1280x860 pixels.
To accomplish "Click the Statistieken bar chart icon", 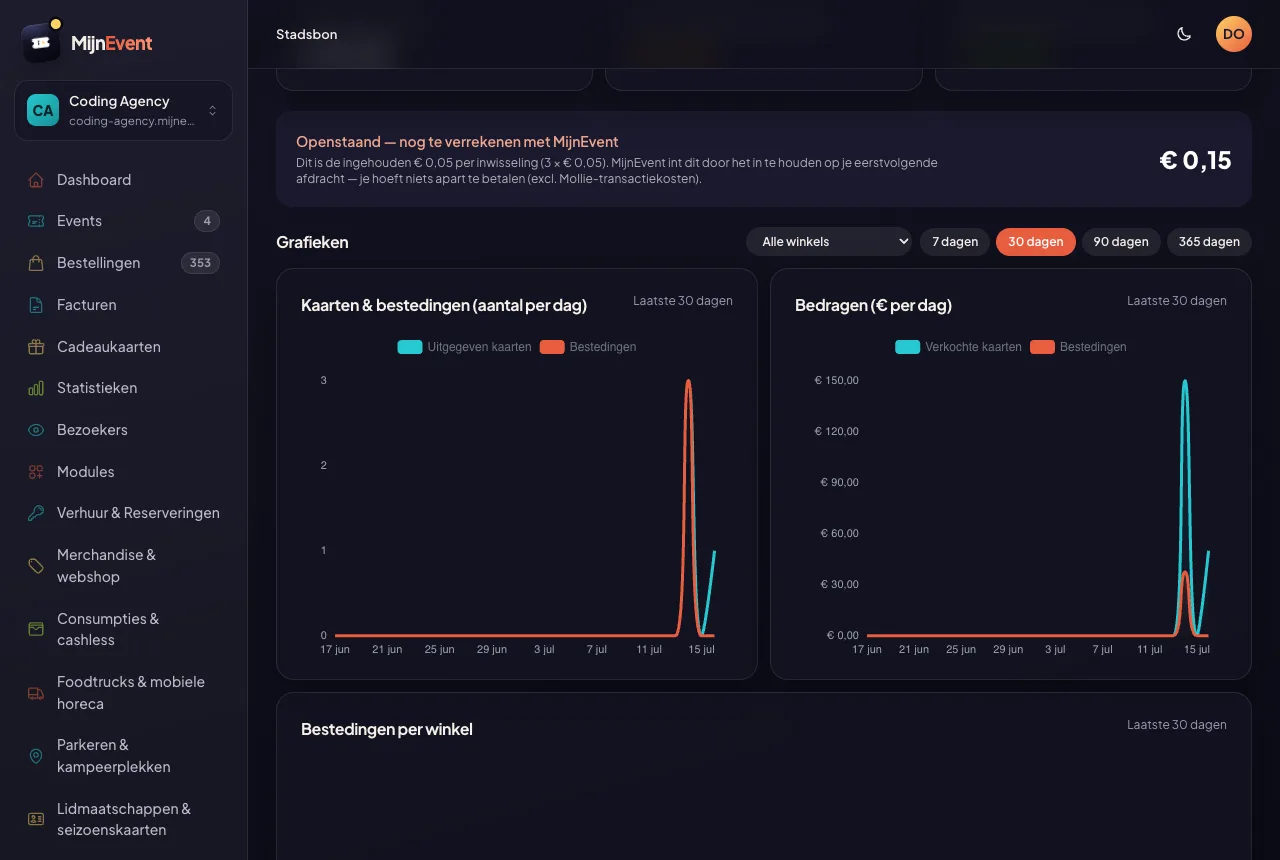I will point(36,388).
